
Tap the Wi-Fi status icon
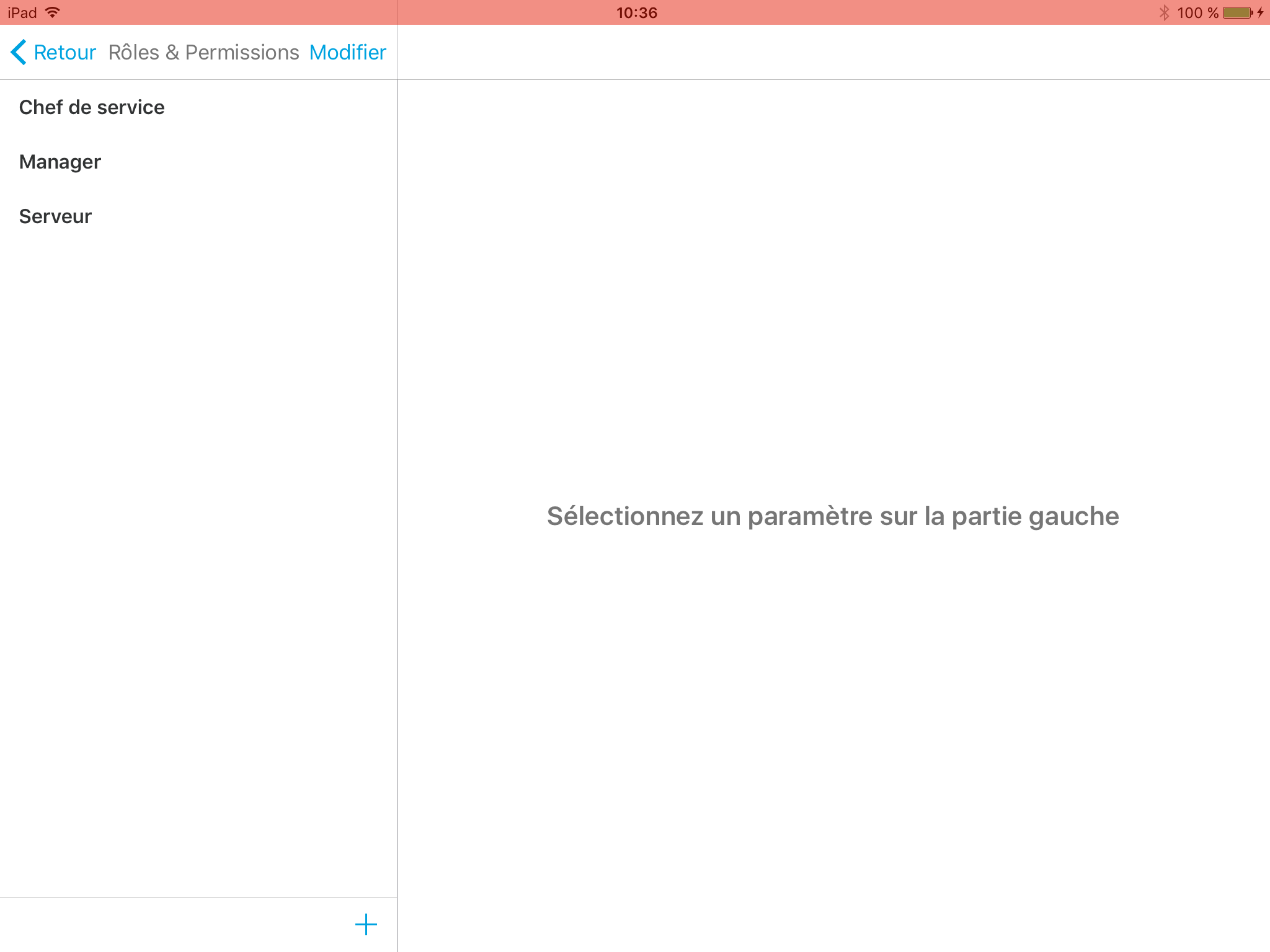[53, 12]
